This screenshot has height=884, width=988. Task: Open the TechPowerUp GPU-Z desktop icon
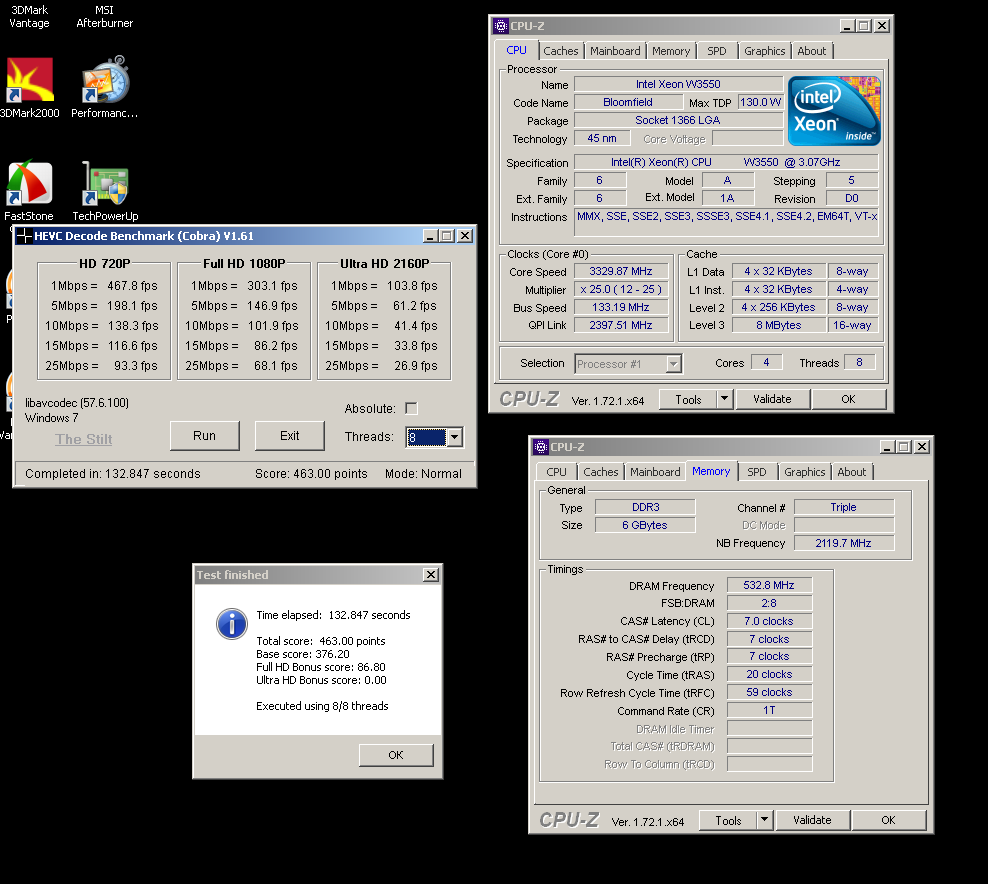[x=105, y=183]
